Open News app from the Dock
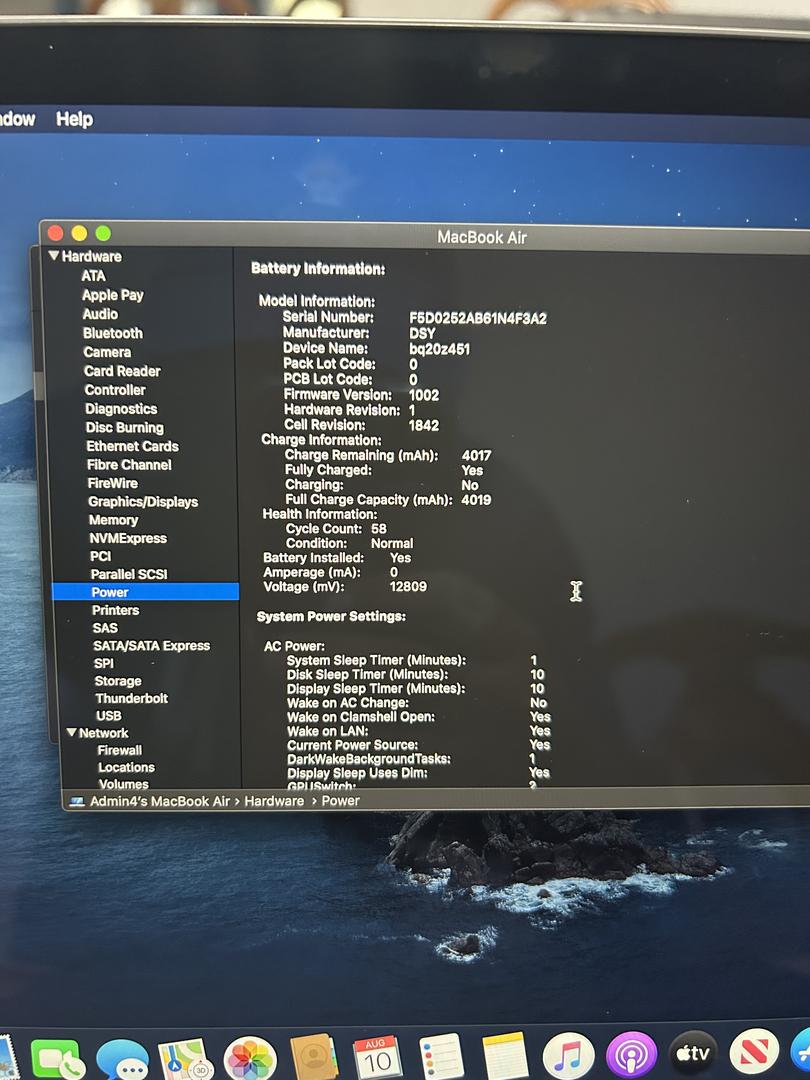810x1080 pixels. click(x=754, y=1052)
